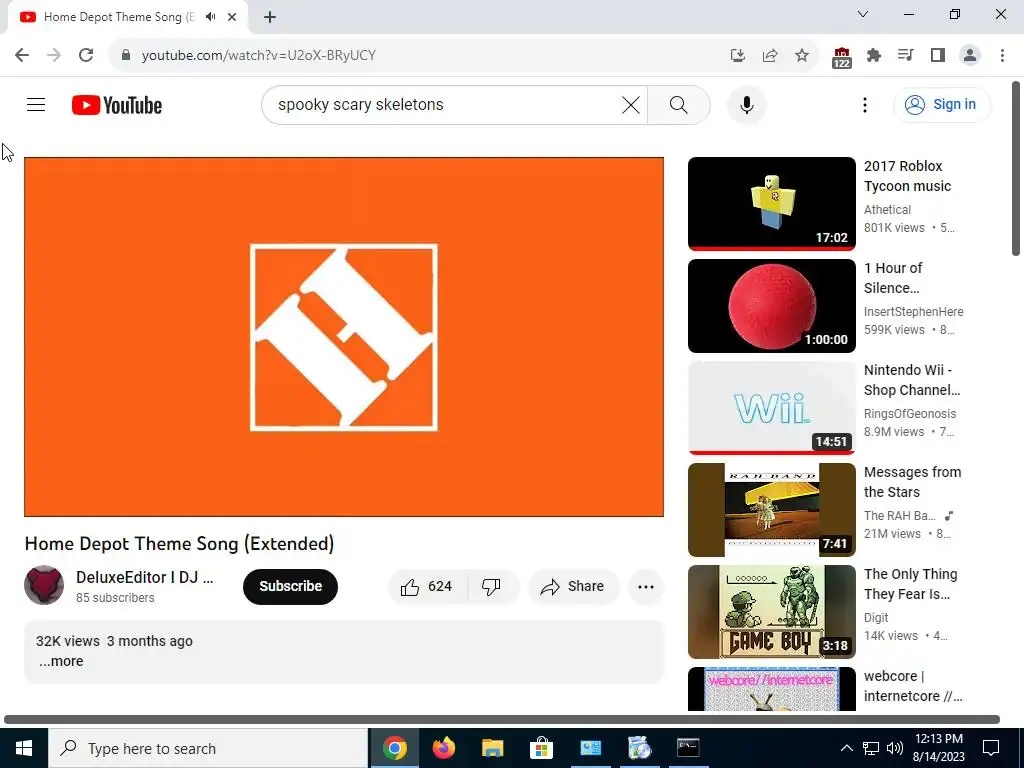Open Command Prompt from the taskbar
The height and width of the screenshot is (768, 1024).
coord(688,748)
